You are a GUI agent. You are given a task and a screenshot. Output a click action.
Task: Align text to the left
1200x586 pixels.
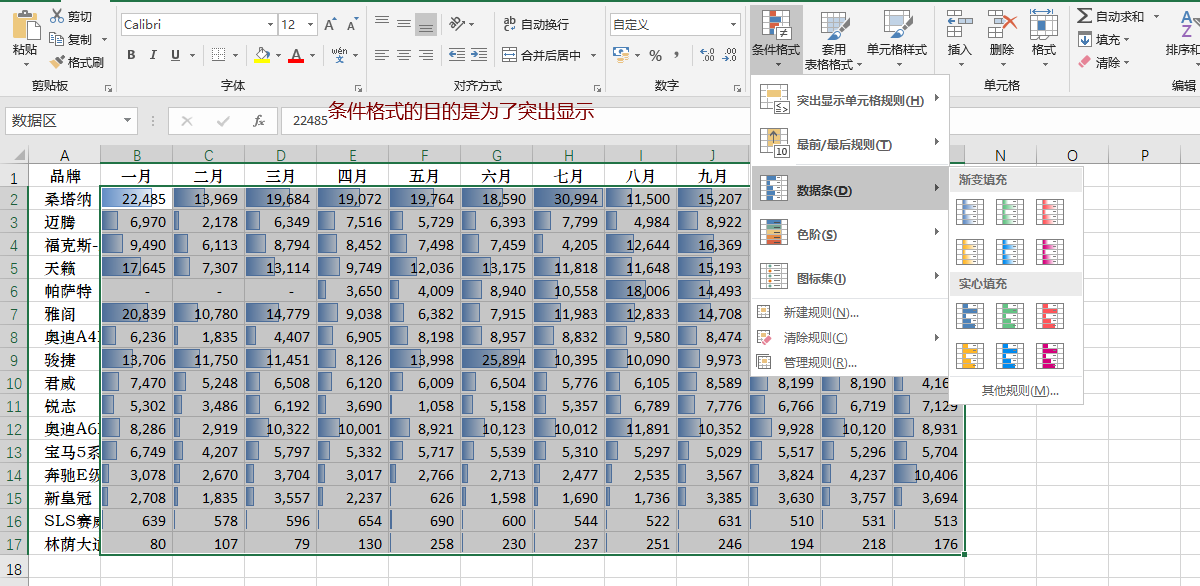pos(382,55)
